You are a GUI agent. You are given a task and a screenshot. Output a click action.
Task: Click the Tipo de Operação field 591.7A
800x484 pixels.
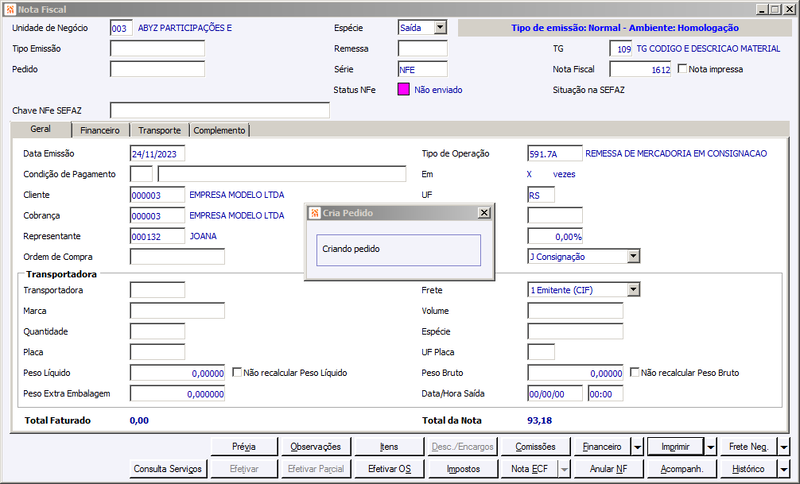click(x=555, y=154)
